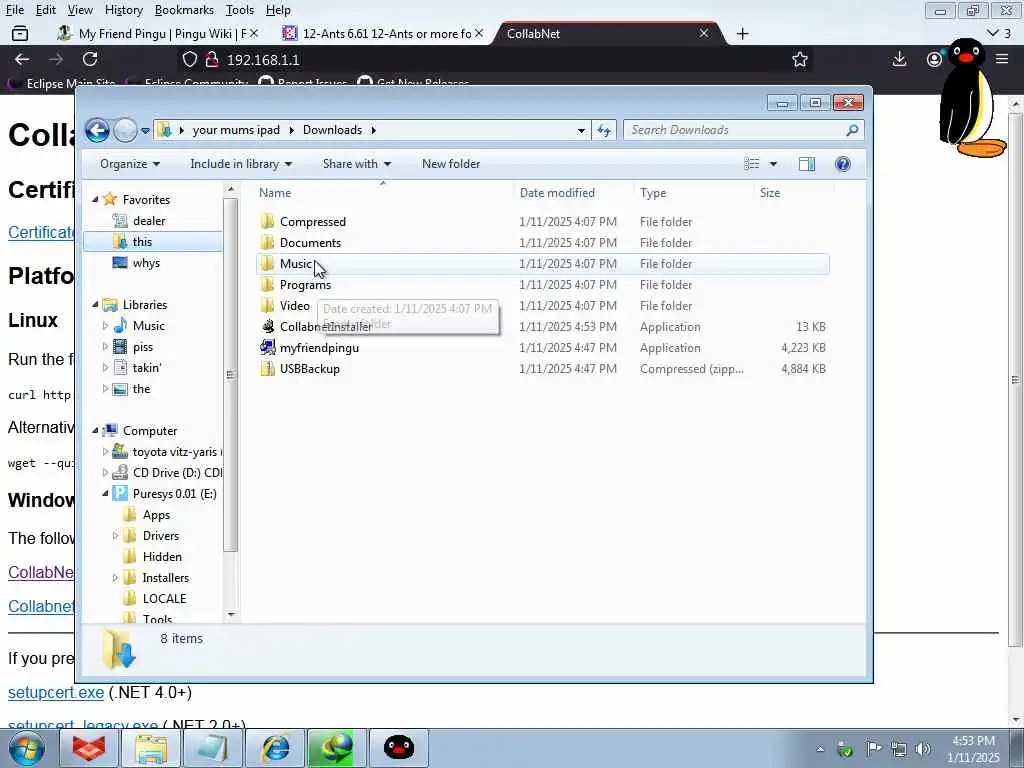
Task: Open the CollabnetInstaller application icon
Action: (268, 327)
